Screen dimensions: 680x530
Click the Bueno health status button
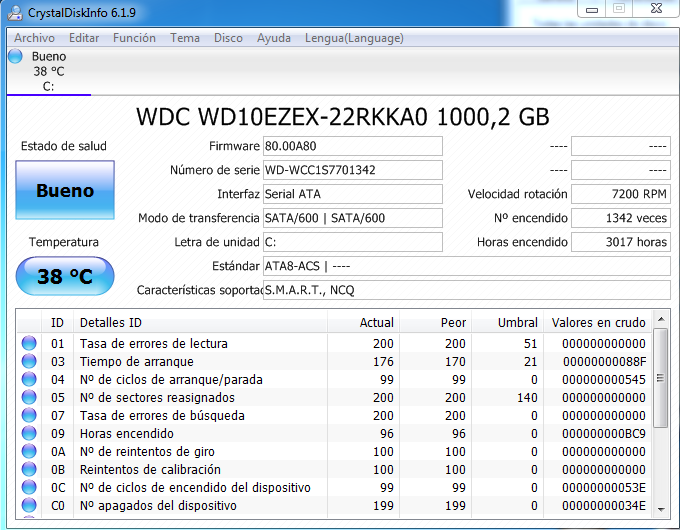pyautogui.click(x=65, y=190)
